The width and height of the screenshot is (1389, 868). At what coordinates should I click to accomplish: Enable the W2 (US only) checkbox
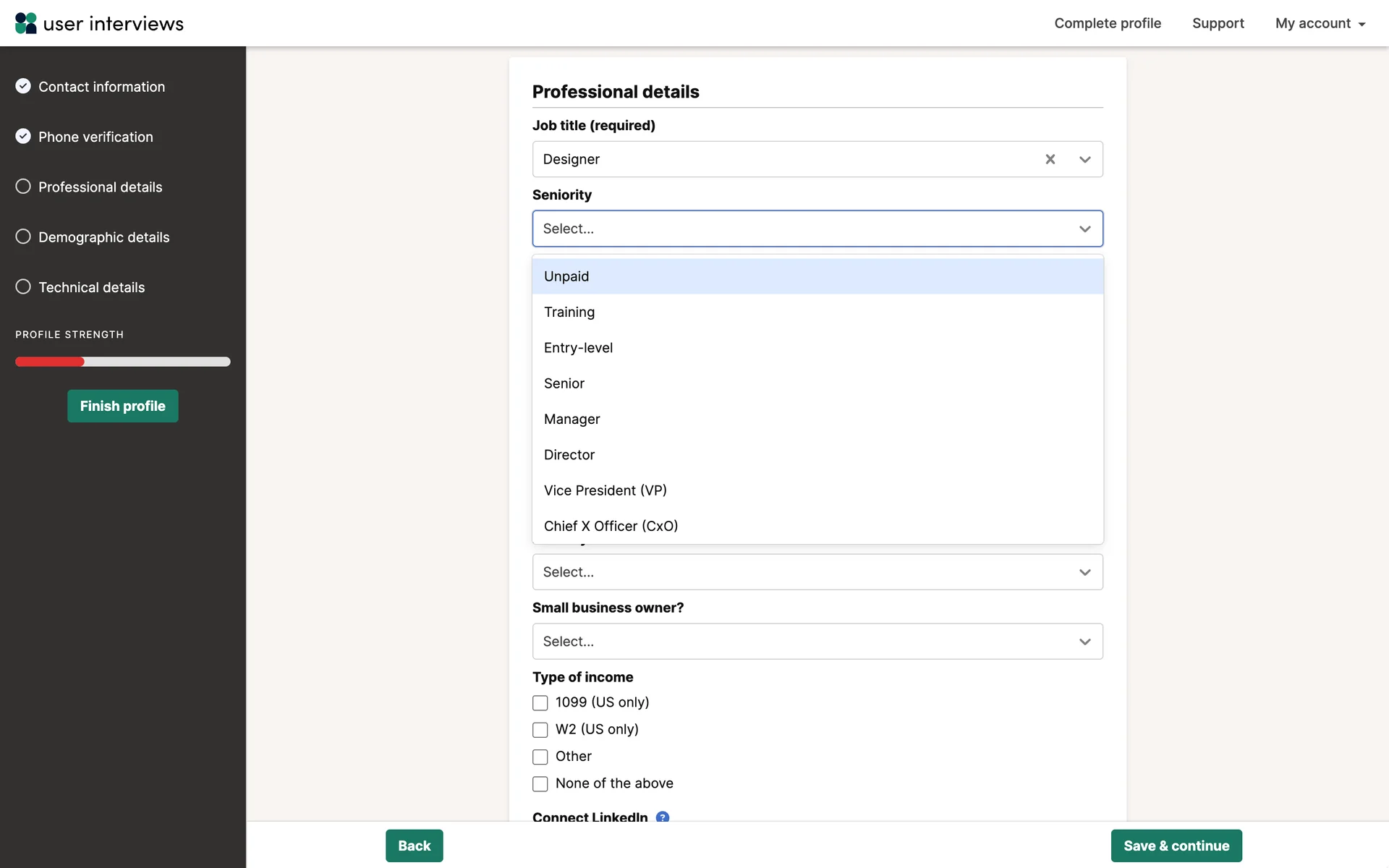tap(540, 730)
